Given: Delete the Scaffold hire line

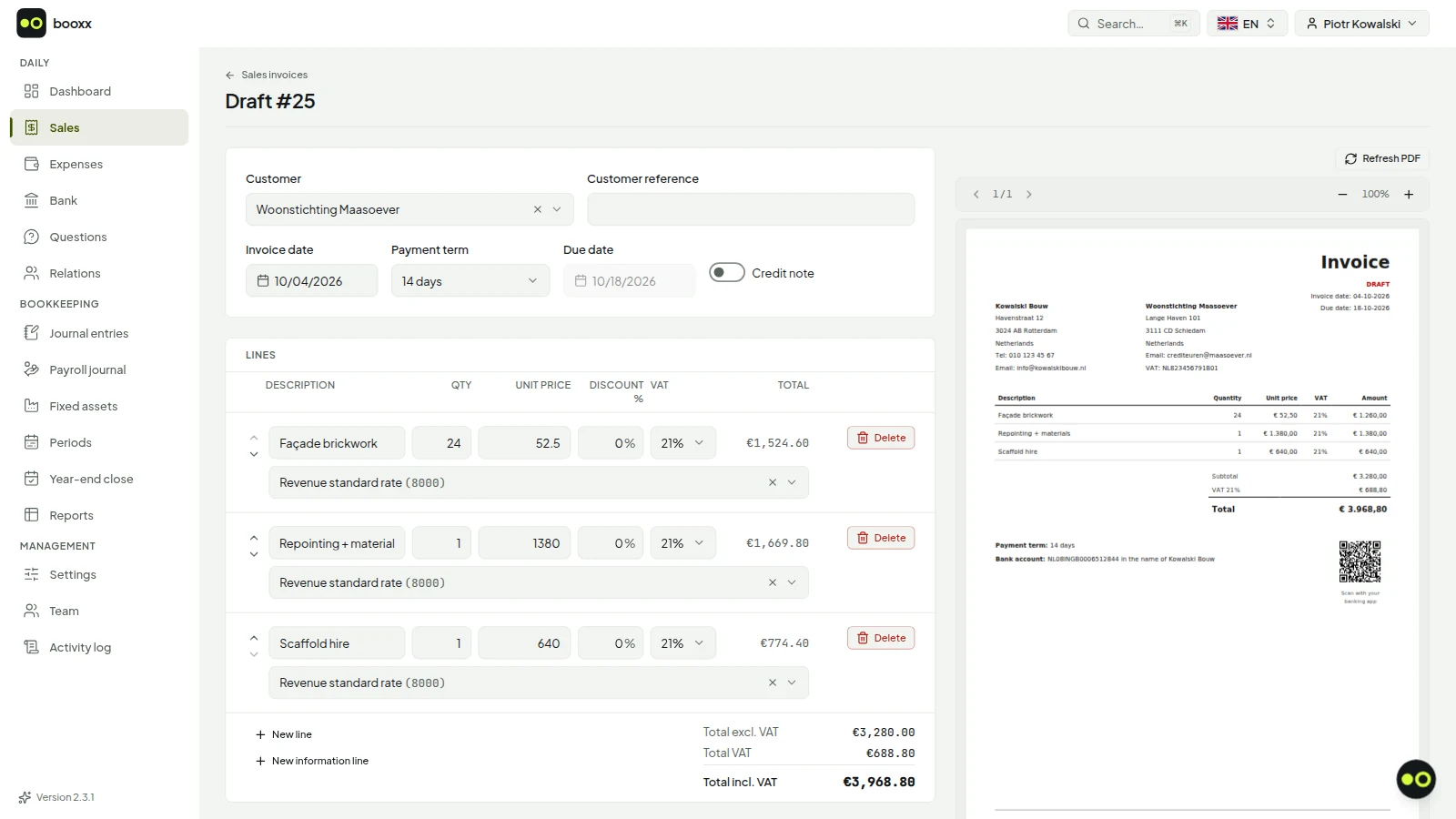Looking at the screenshot, I should point(881,638).
